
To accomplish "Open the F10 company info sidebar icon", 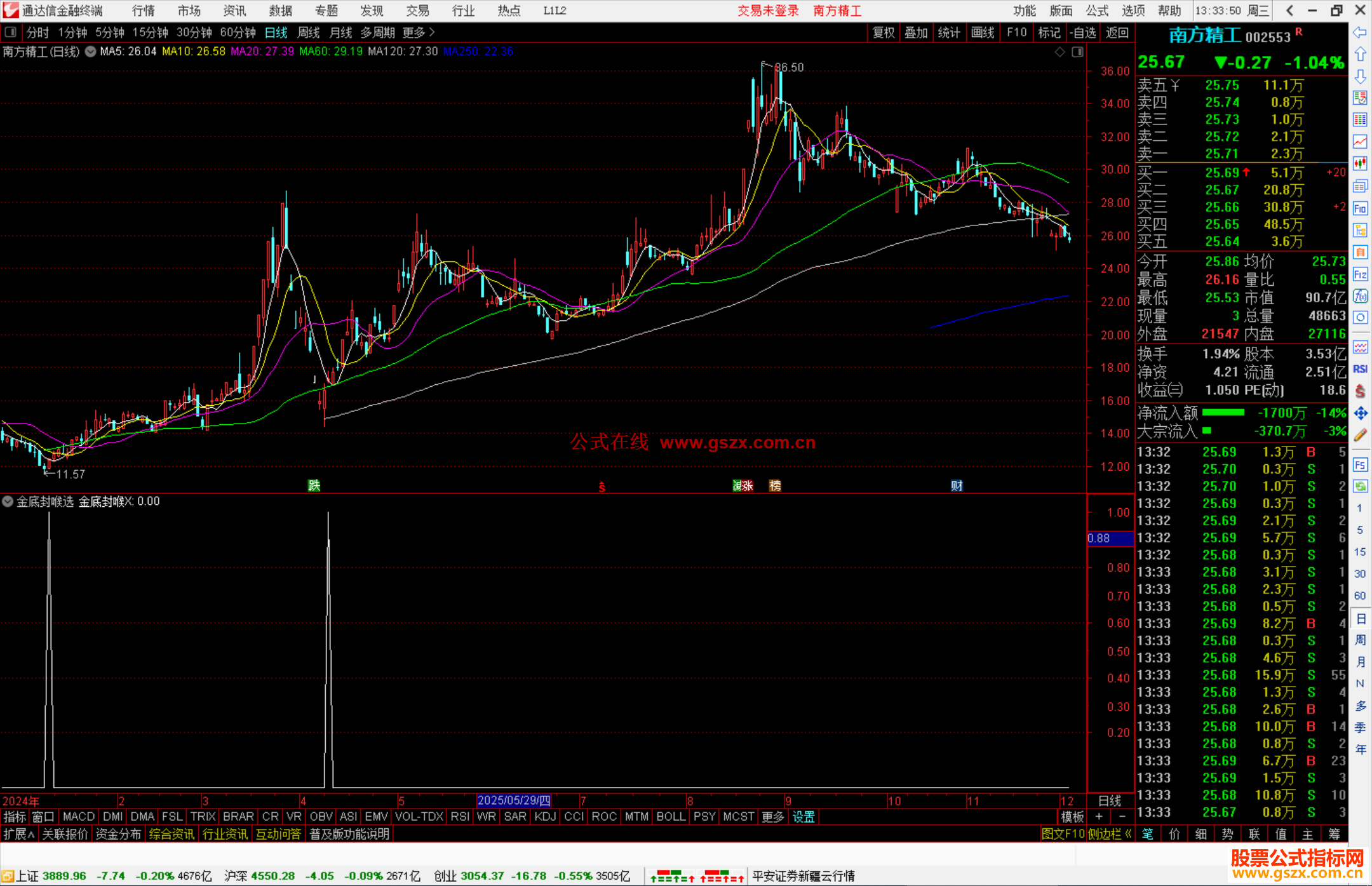I will [x=1360, y=208].
